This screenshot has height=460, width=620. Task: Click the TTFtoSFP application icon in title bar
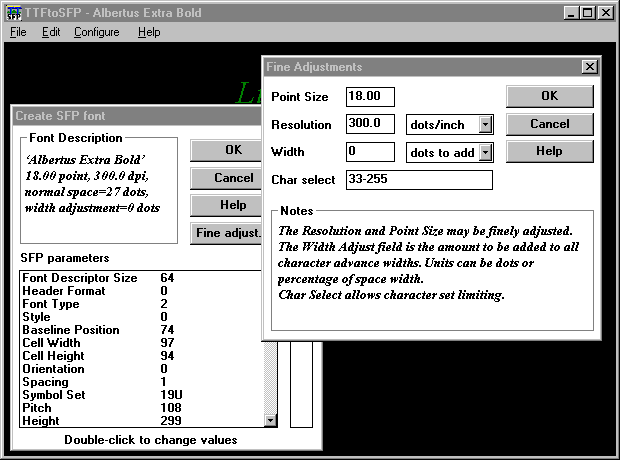click(x=14, y=13)
